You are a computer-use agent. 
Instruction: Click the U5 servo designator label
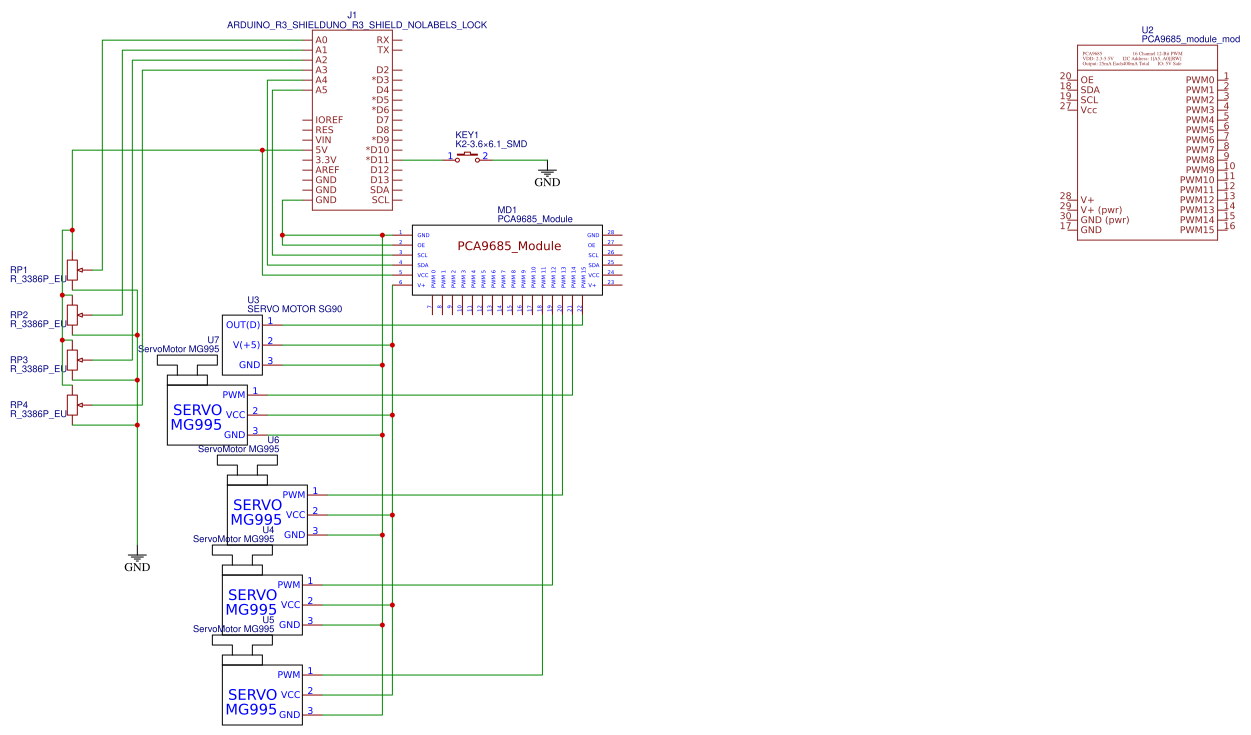click(268, 619)
